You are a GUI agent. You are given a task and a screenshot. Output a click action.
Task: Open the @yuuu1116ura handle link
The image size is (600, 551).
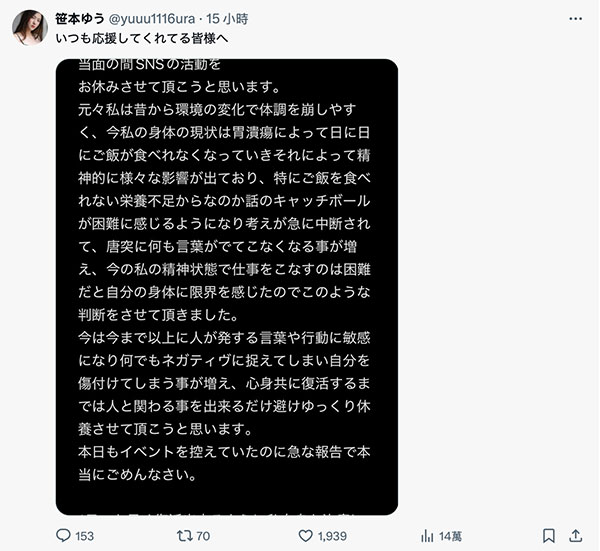click(x=160, y=18)
